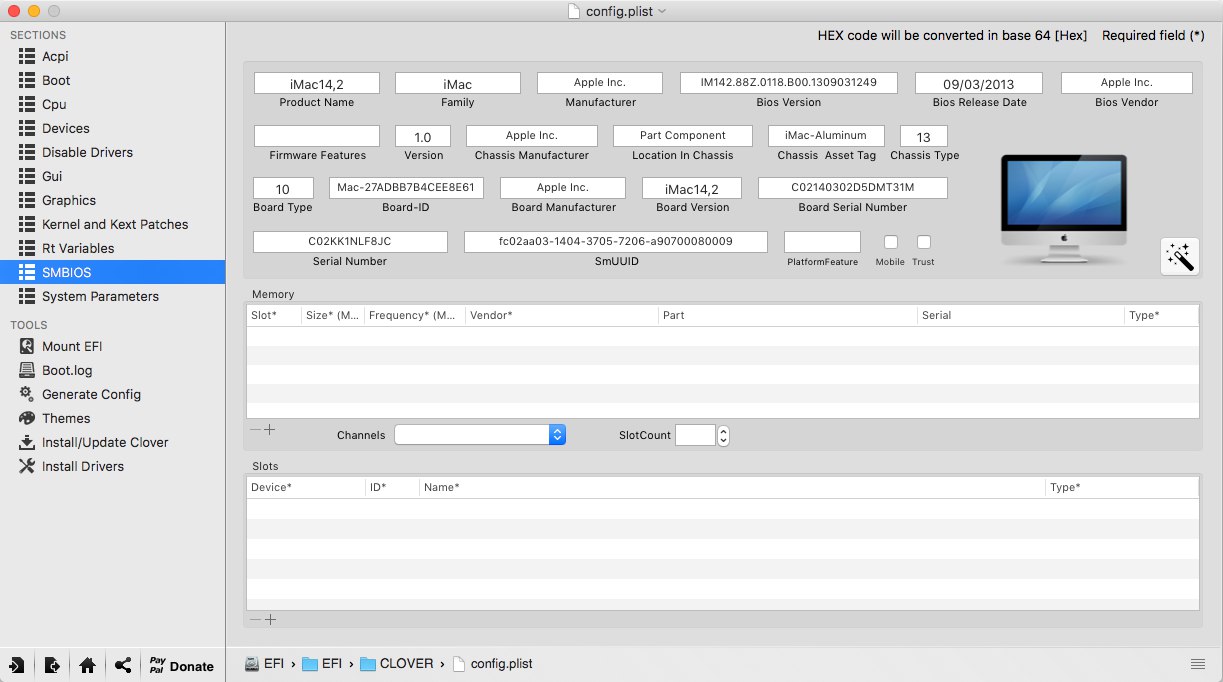This screenshot has height=682, width=1223.
Task: Click the PayPal Donate button
Action: (x=181, y=665)
